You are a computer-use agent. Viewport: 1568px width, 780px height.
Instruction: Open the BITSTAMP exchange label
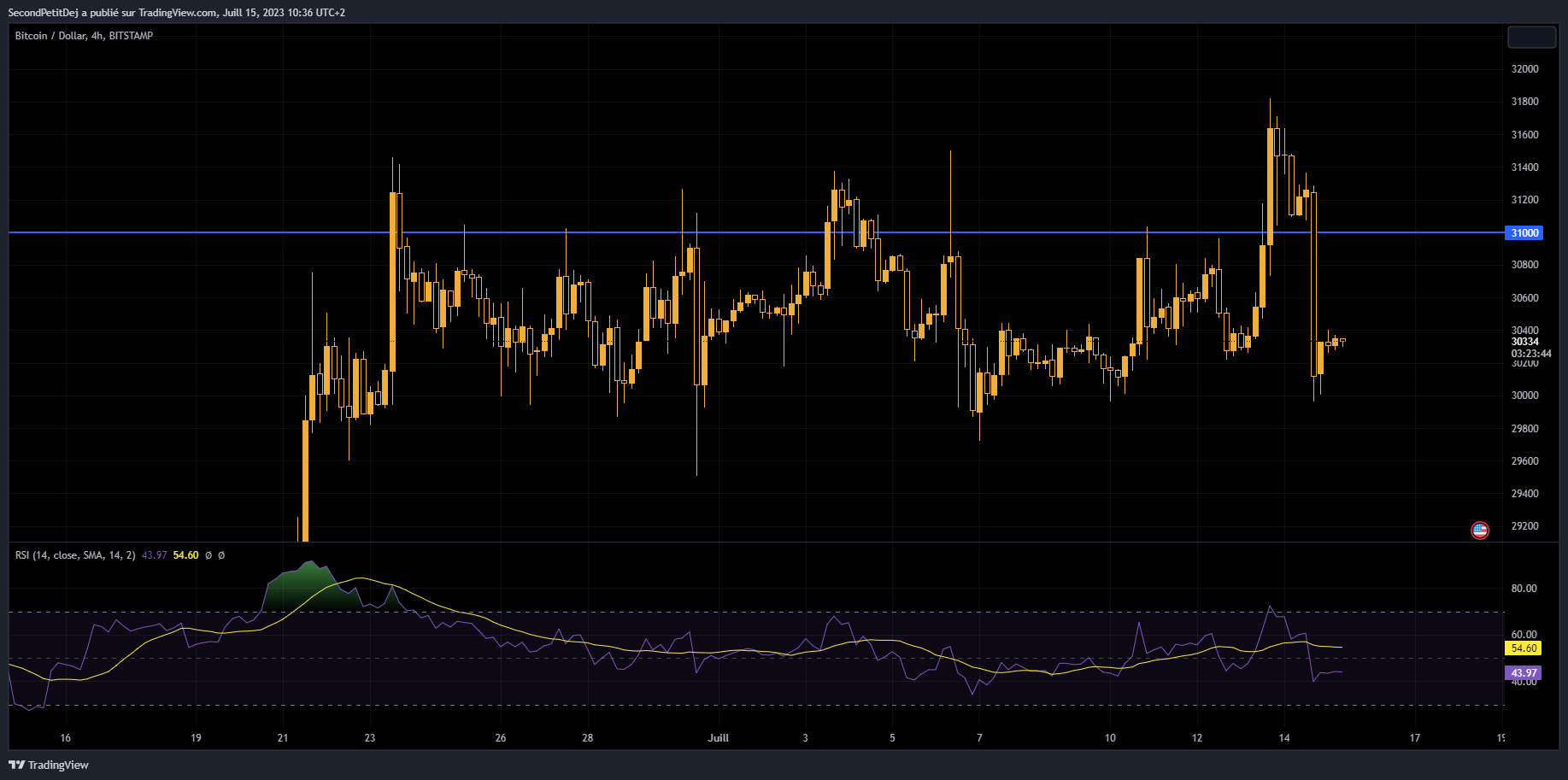point(131,36)
